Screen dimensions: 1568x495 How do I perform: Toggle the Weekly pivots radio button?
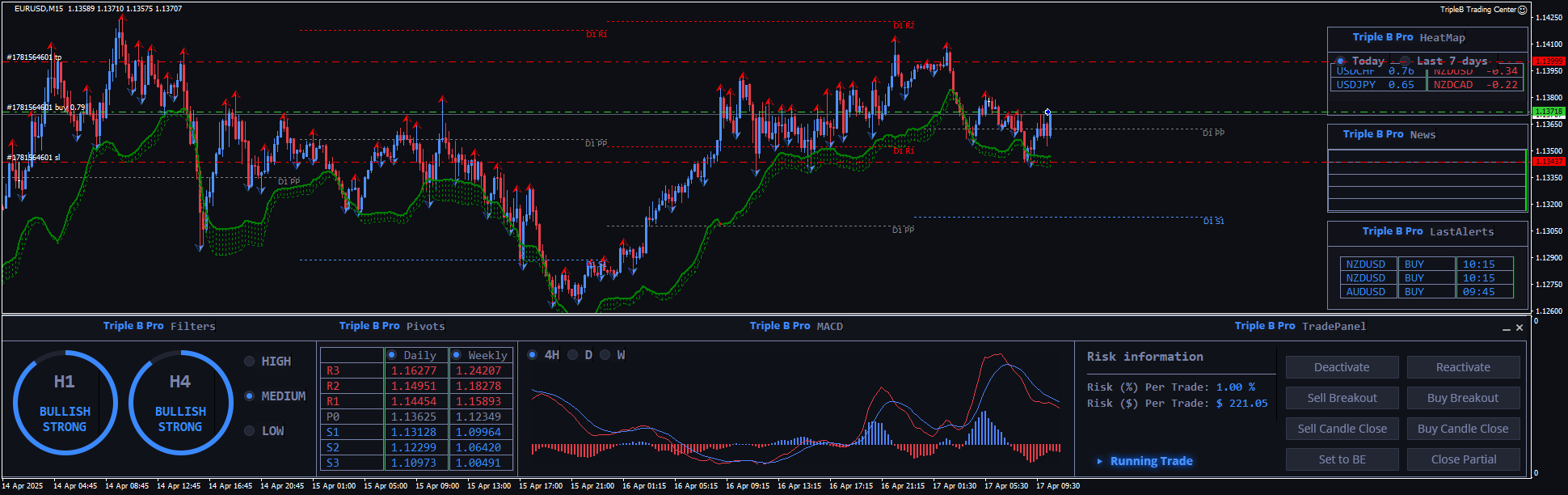point(457,355)
